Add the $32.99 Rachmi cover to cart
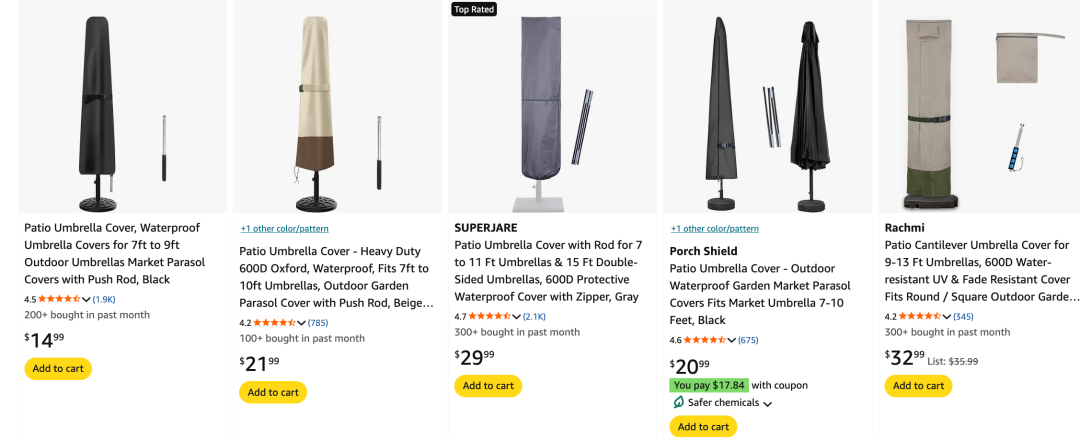This screenshot has height=437, width=1080. tap(918, 385)
